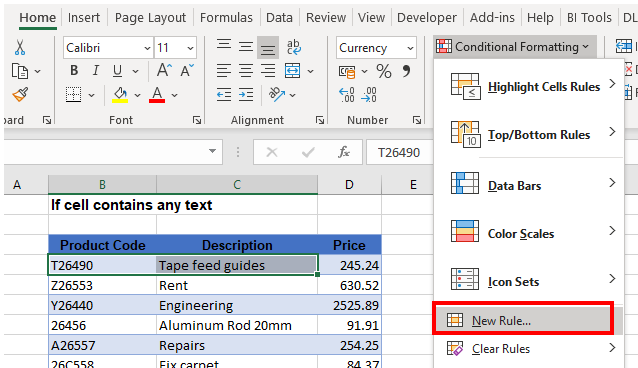Image resolution: width=638 pixels, height=368 pixels.
Task: Open the Name Box dropdown arrow
Action: click(212, 151)
